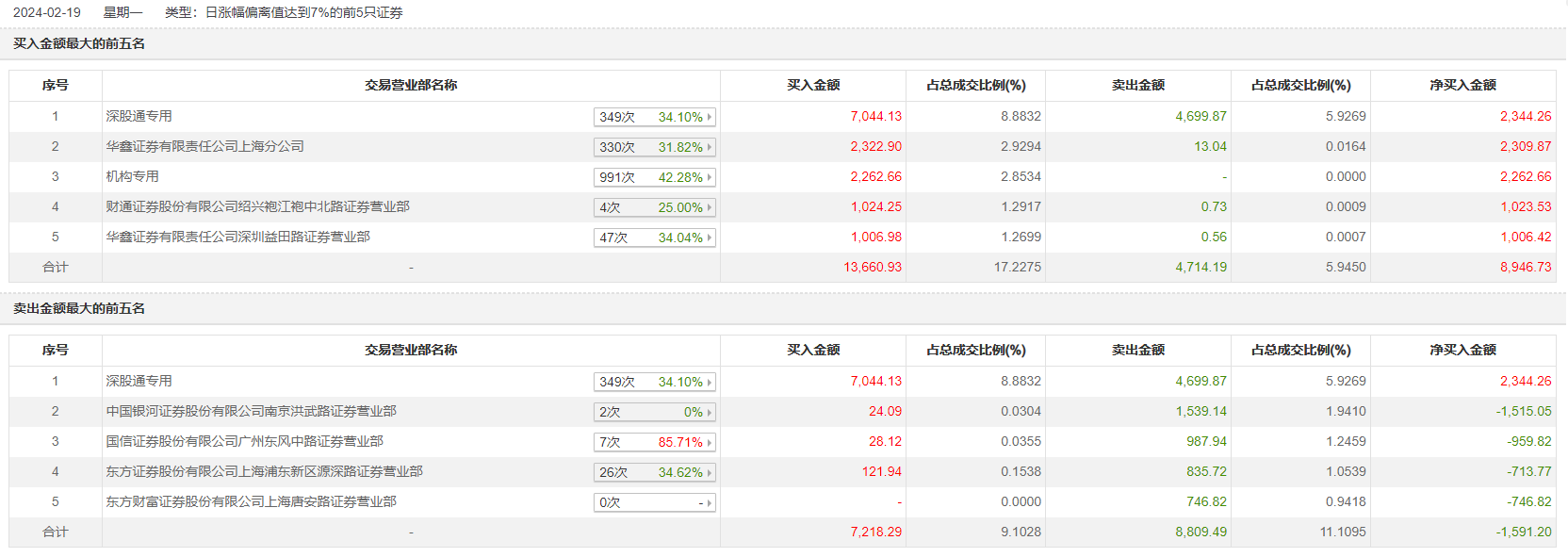Open 深股通专用 in the top buyers table
The image size is (1568, 557).
(139, 116)
